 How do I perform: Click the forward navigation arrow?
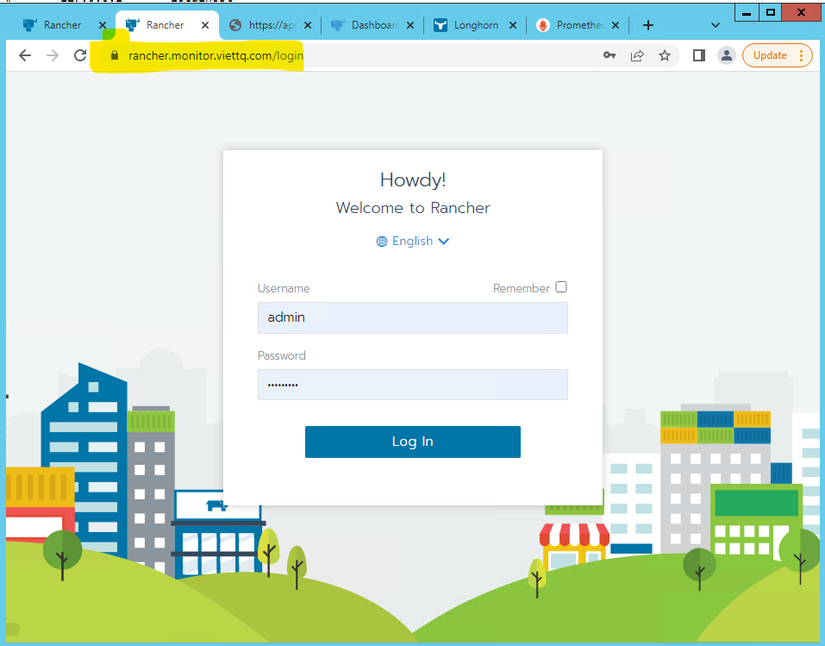53,55
